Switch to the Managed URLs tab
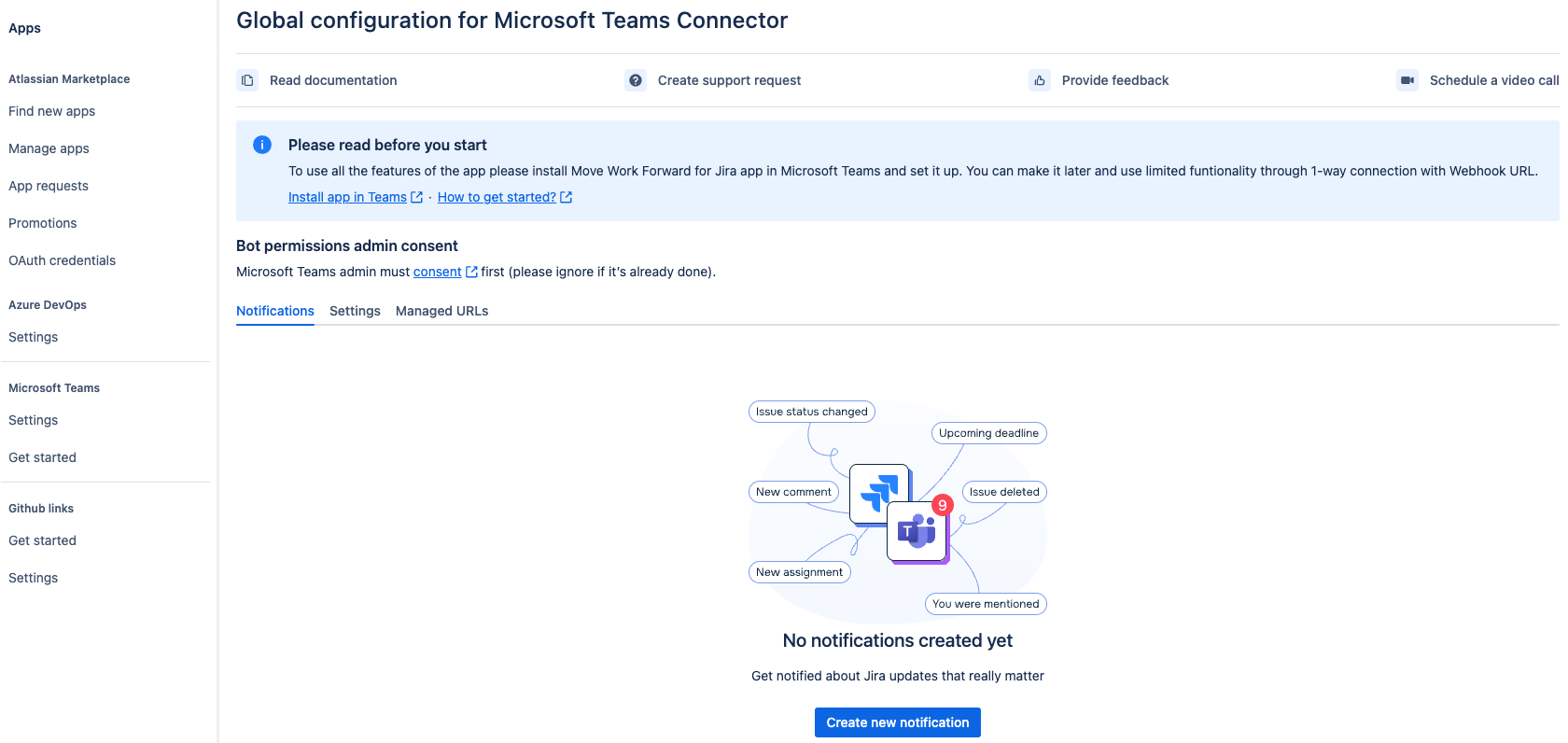This screenshot has height=743, width=1568. point(441,311)
